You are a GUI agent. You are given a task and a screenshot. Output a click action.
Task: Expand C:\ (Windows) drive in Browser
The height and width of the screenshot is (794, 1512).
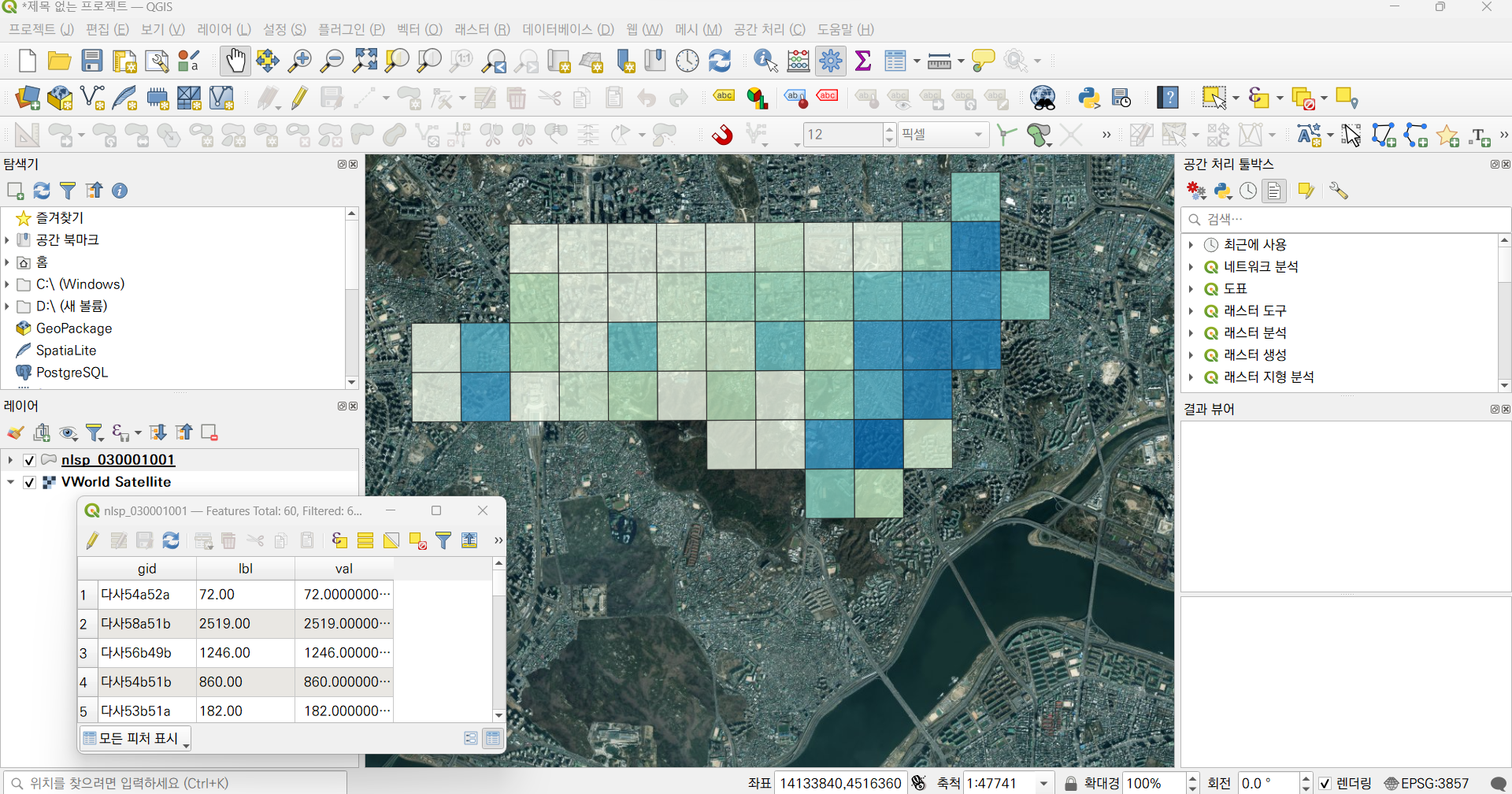7,284
